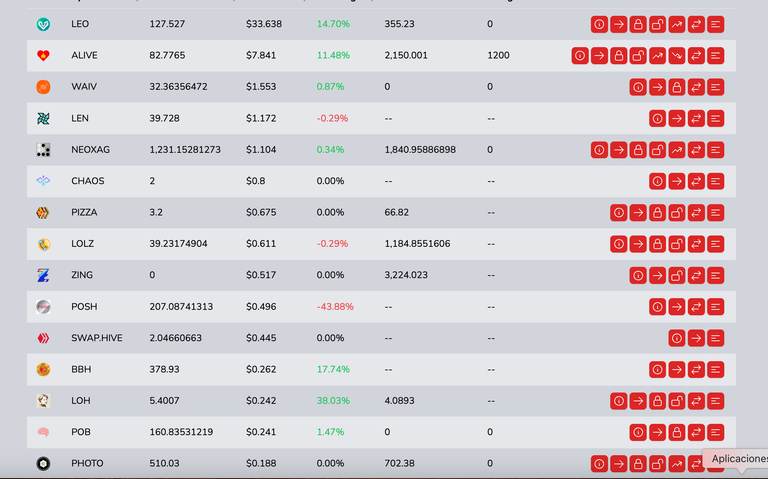Viewport: 768px width, 479px height.
Task: Click the SWAP.HIVE token name
Action: click(x=97, y=338)
